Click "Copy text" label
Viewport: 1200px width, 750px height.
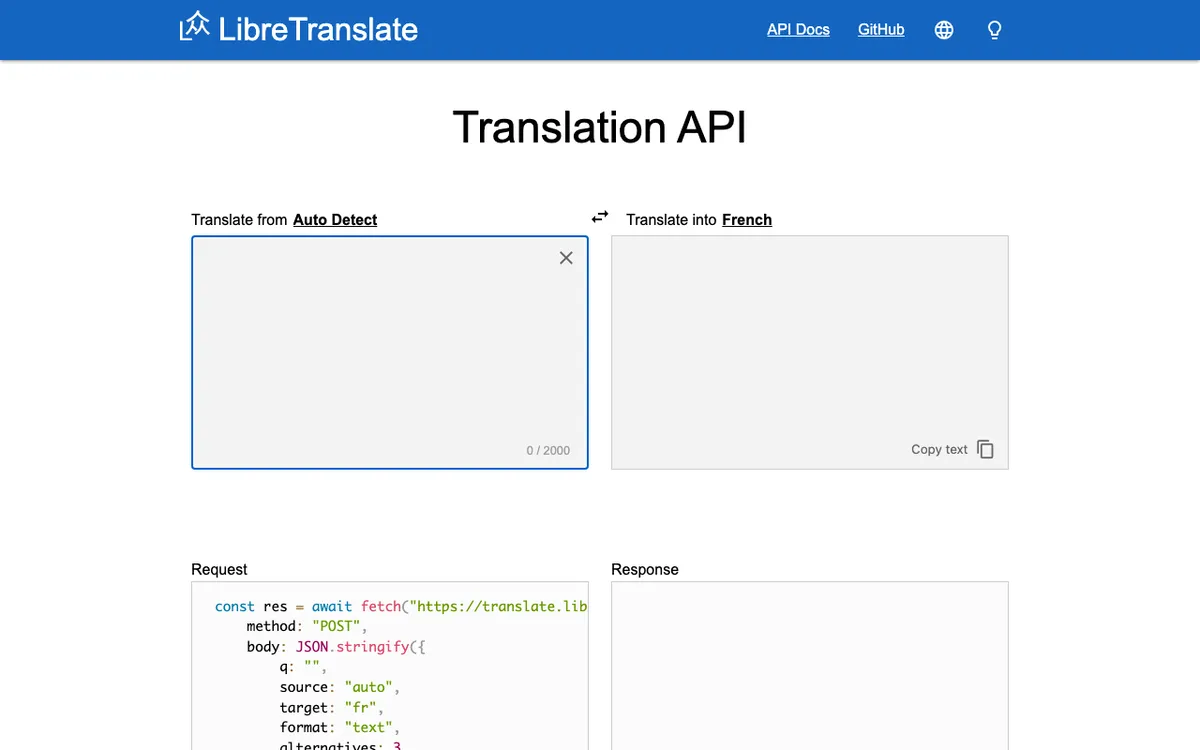[x=939, y=450]
